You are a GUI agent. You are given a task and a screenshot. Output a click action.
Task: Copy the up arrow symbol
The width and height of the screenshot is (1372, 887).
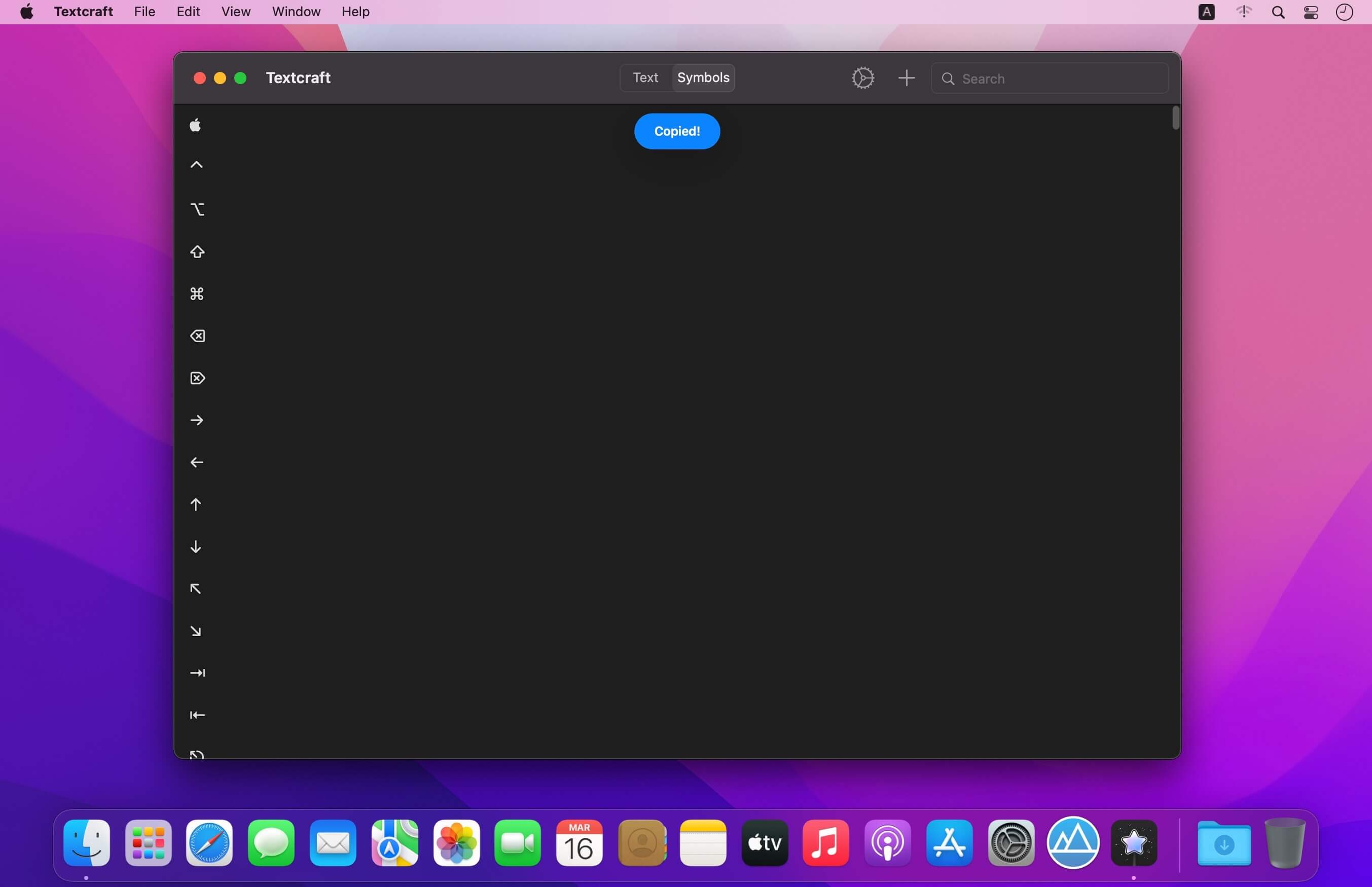[x=196, y=504]
